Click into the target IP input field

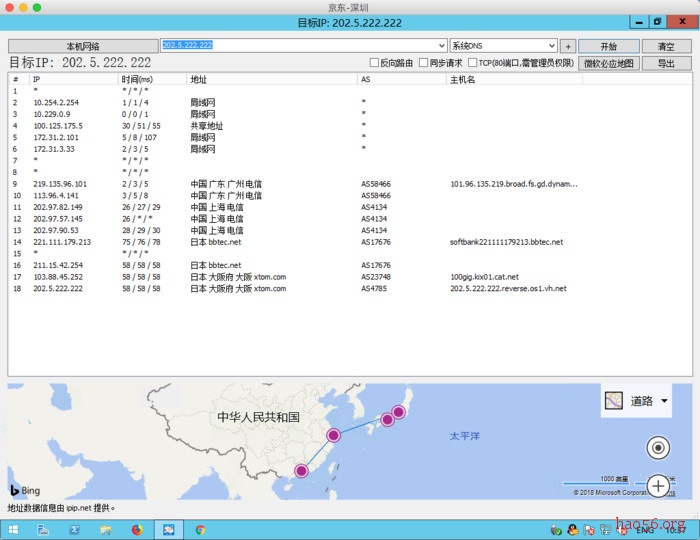click(299, 46)
